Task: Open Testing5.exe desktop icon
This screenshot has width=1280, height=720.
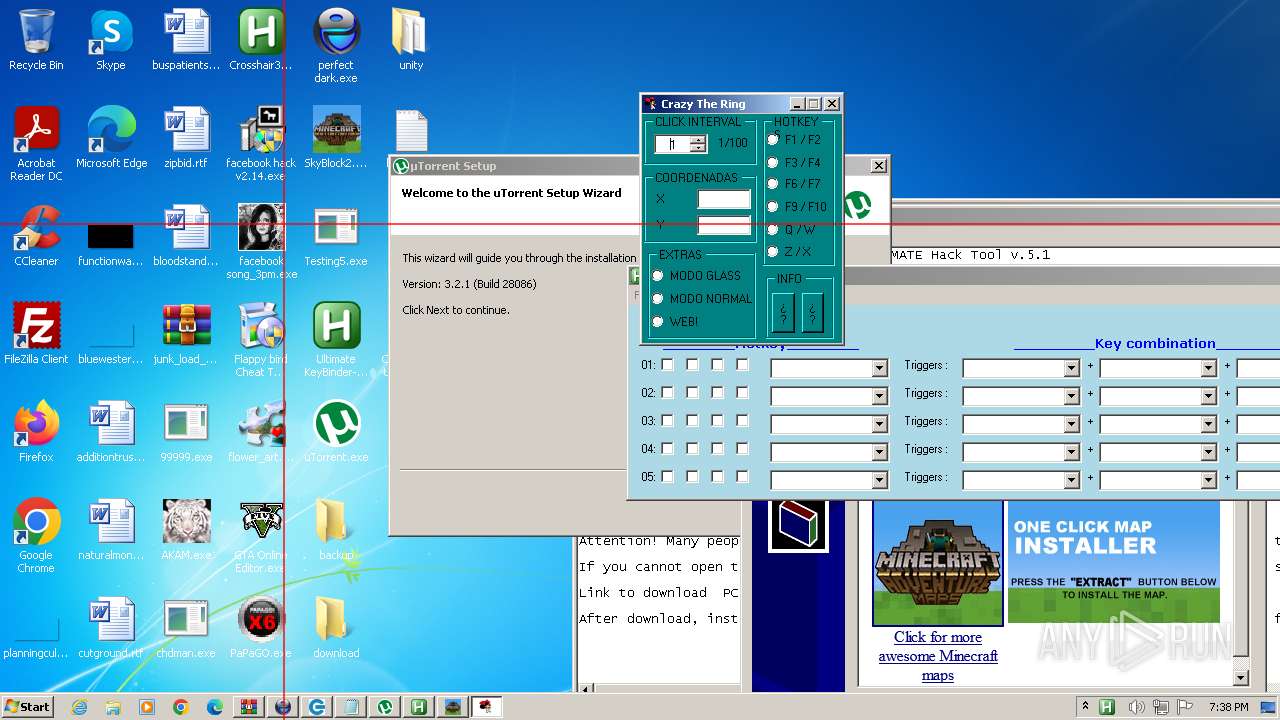Action: coord(336,237)
